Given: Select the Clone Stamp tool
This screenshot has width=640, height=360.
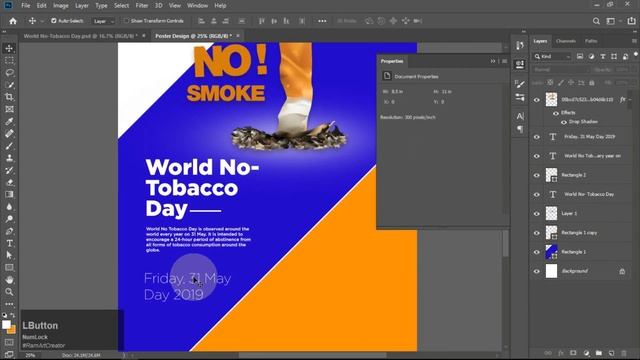Looking at the screenshot, I should click(9, 158).
